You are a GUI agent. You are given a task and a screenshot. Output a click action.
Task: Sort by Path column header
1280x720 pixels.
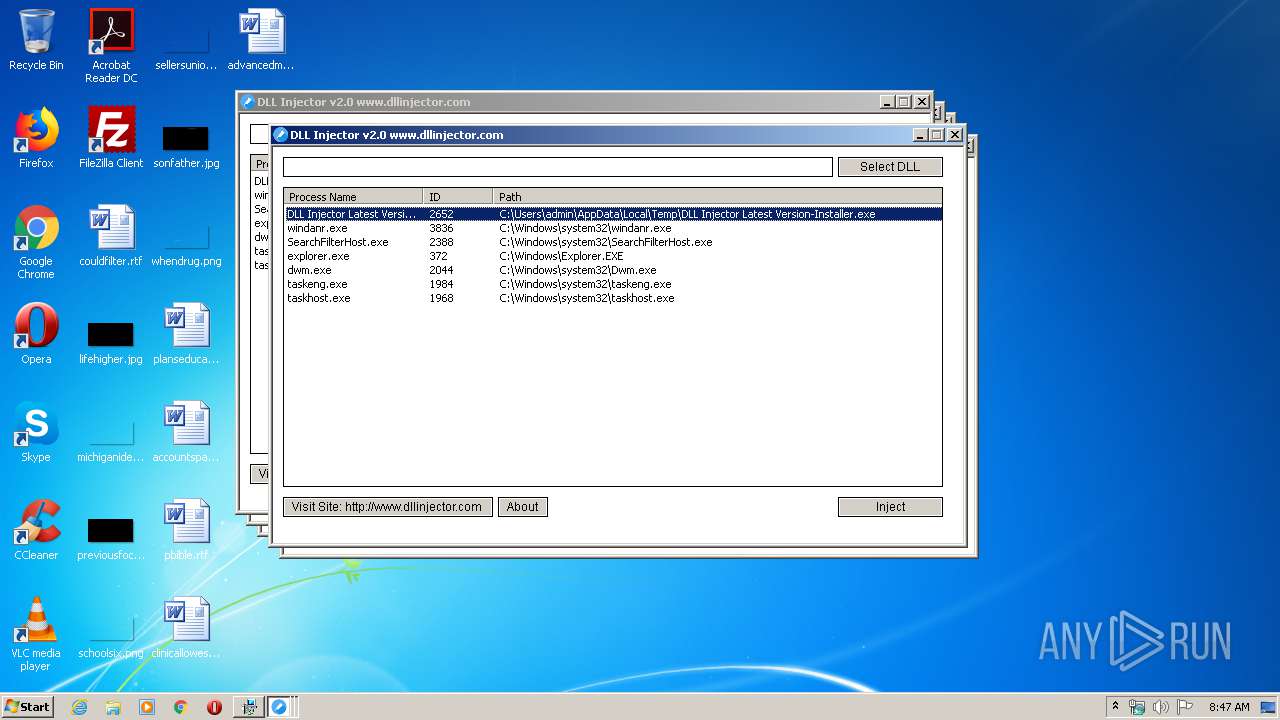[x=717, y=197]
